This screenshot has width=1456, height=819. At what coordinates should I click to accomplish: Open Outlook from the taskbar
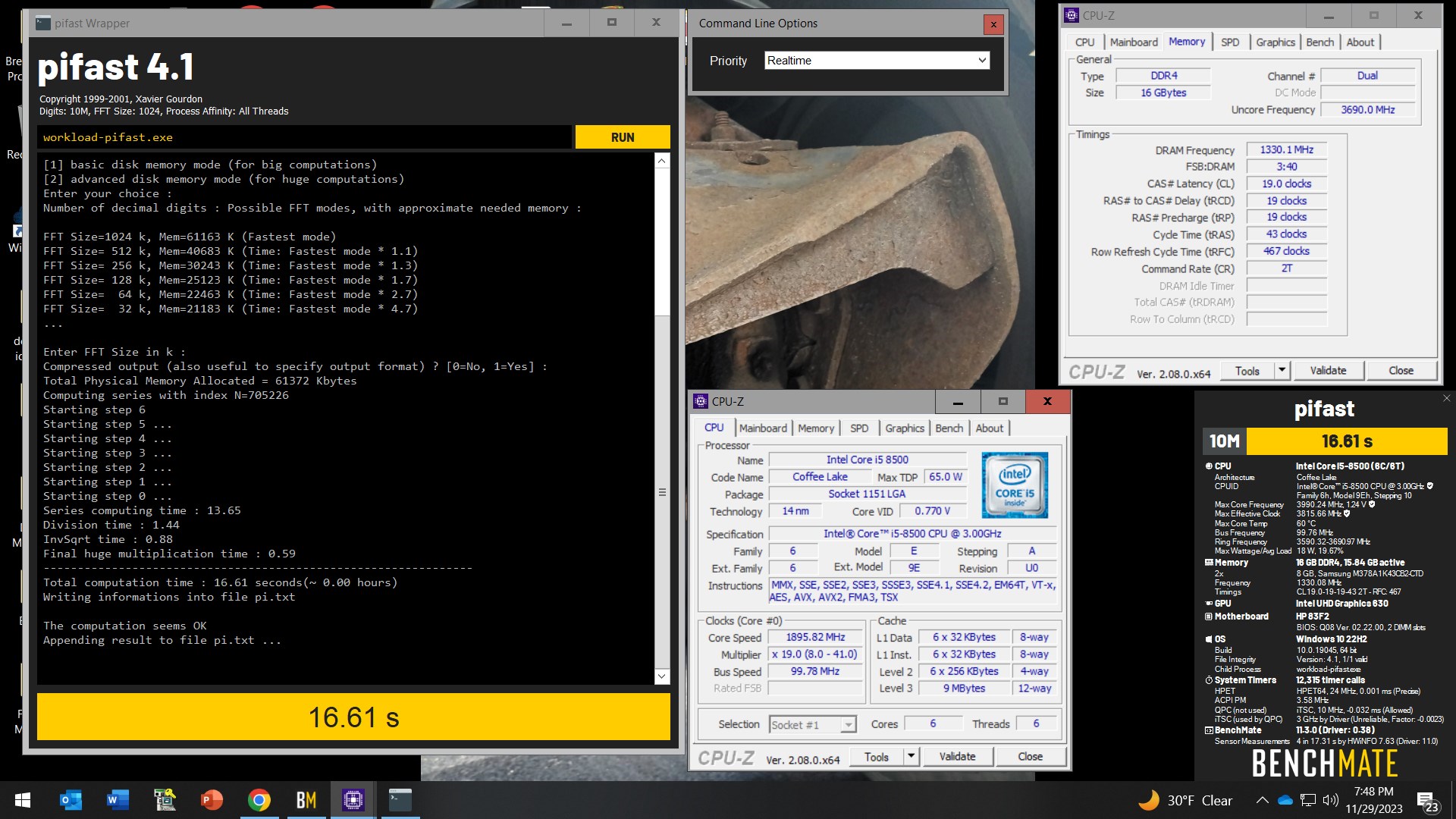(71, 800)
